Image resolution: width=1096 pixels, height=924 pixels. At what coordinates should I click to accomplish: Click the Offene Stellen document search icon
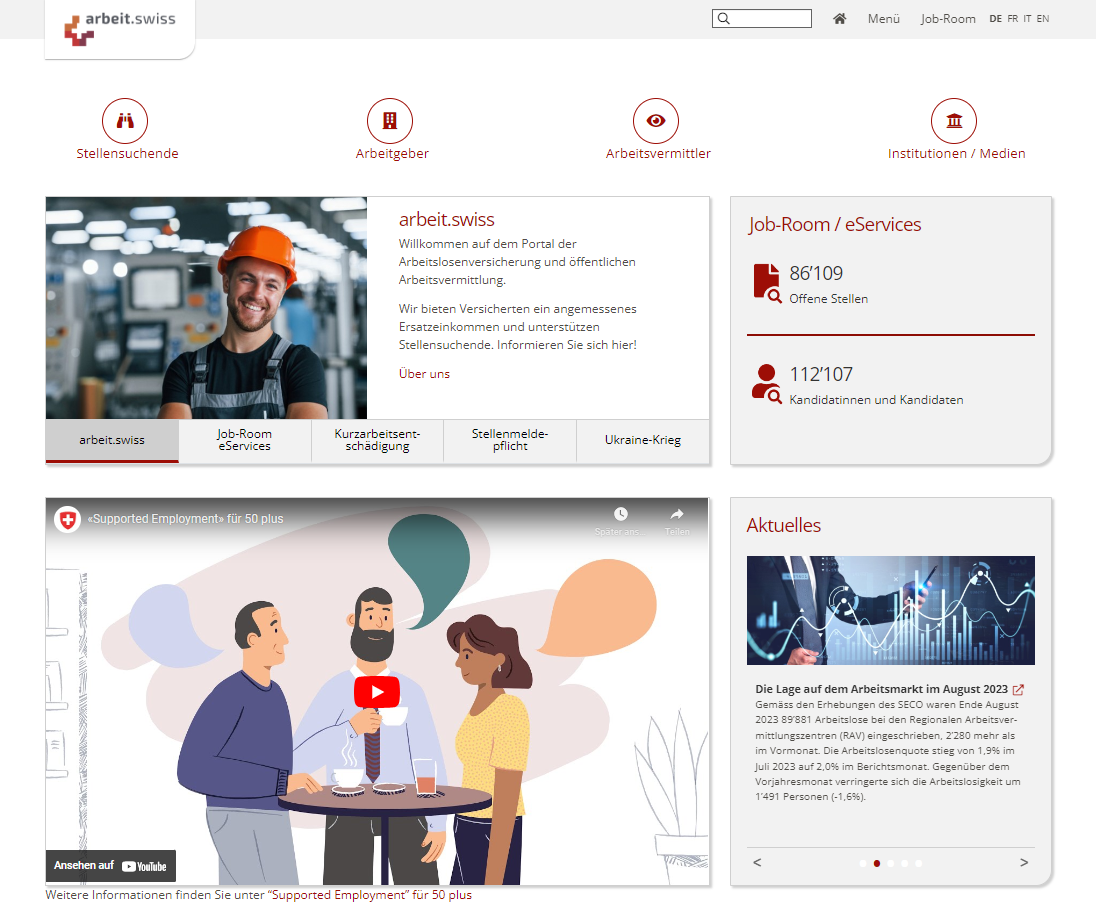(x=767, y=283)
